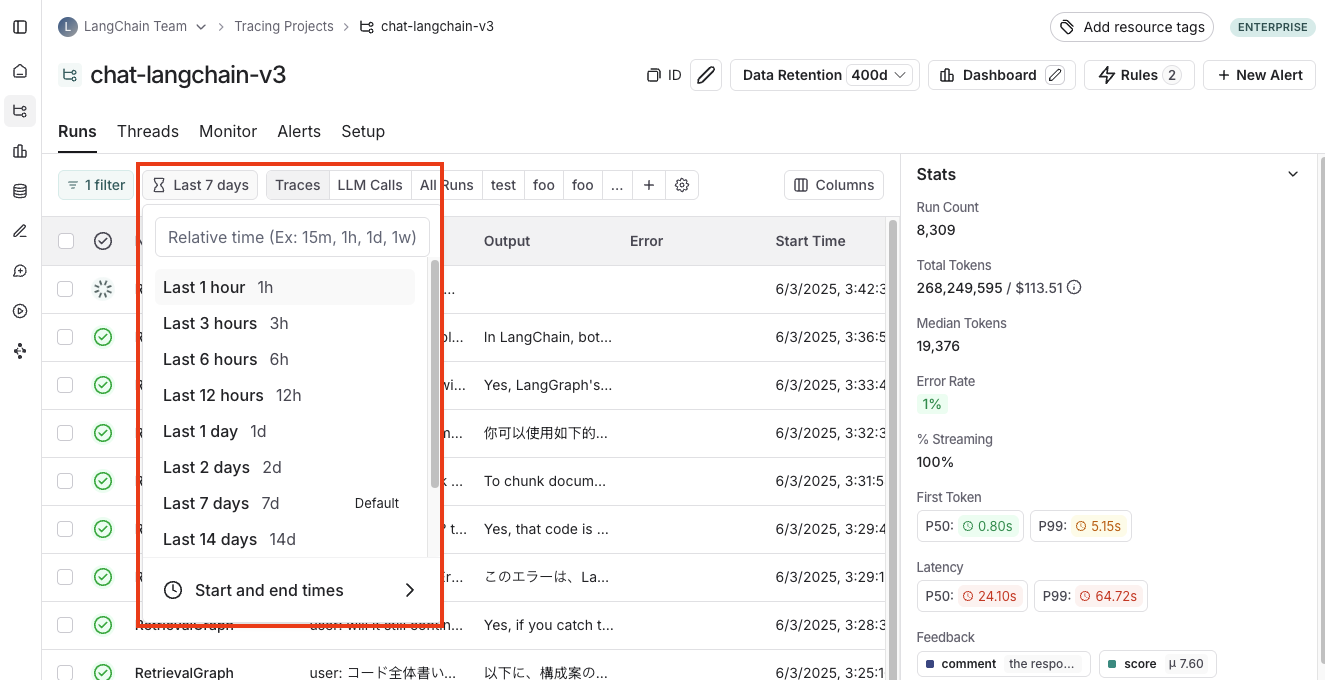1325x680 pixels.
Task: Click the L team avatar
Action: tap(68, 27)
